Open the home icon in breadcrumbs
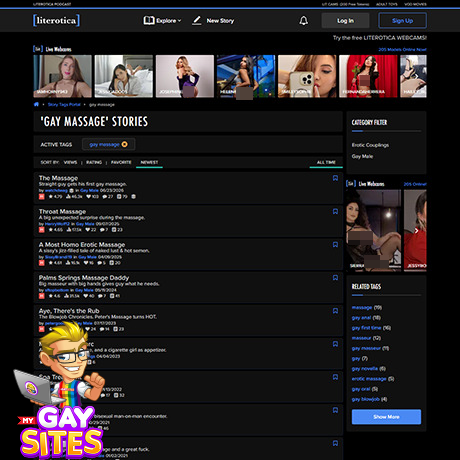460x460 pixels. coord(36,104)
